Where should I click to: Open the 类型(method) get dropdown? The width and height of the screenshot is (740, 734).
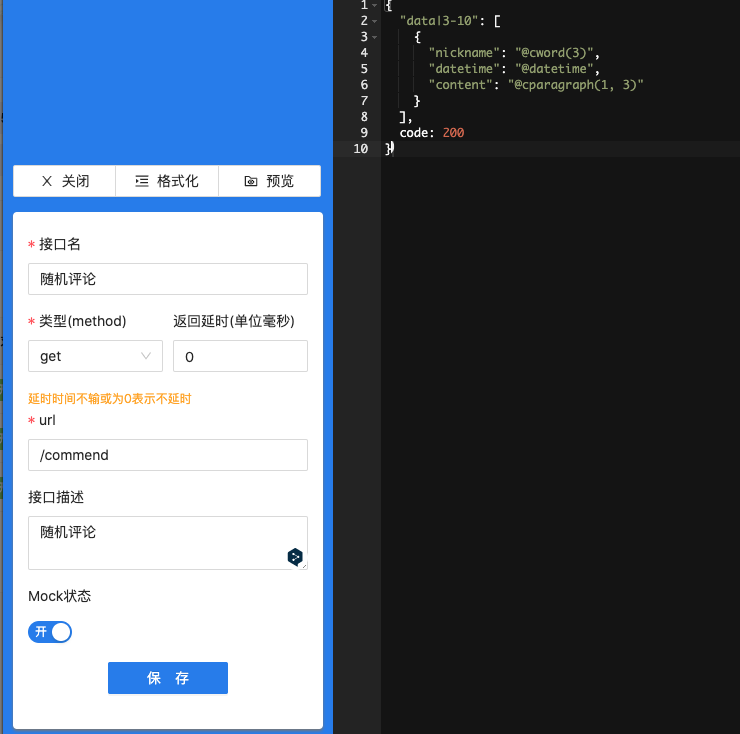point(95,356)
